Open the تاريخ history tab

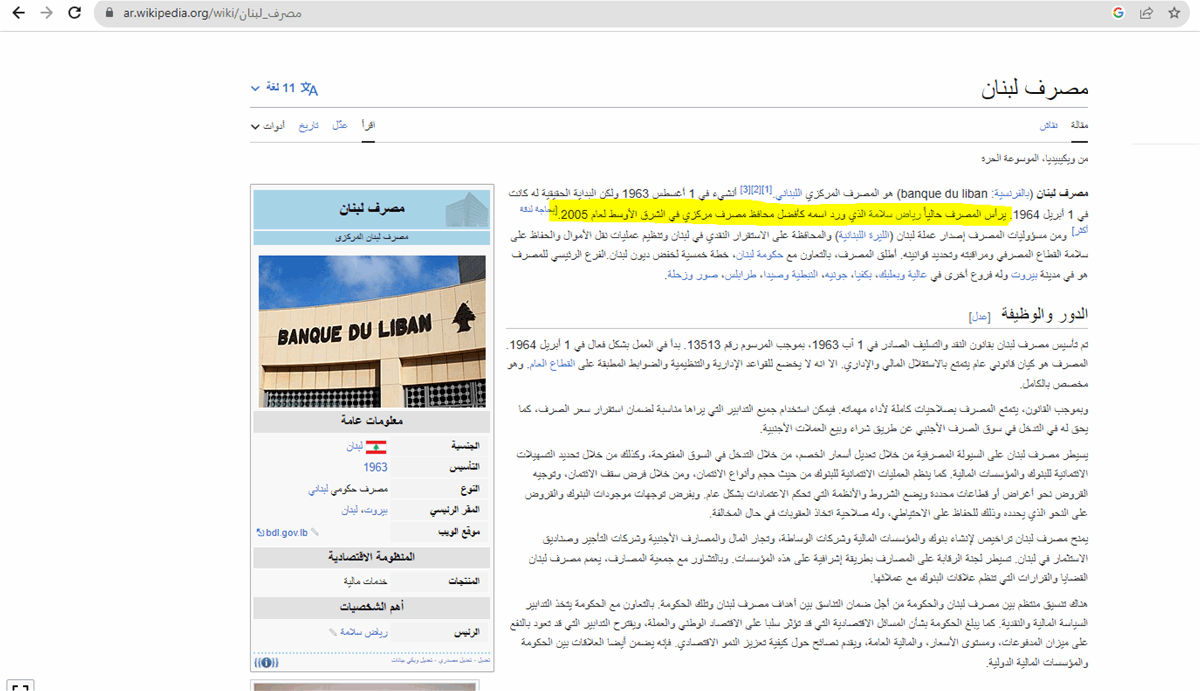[x=310, y=126]
